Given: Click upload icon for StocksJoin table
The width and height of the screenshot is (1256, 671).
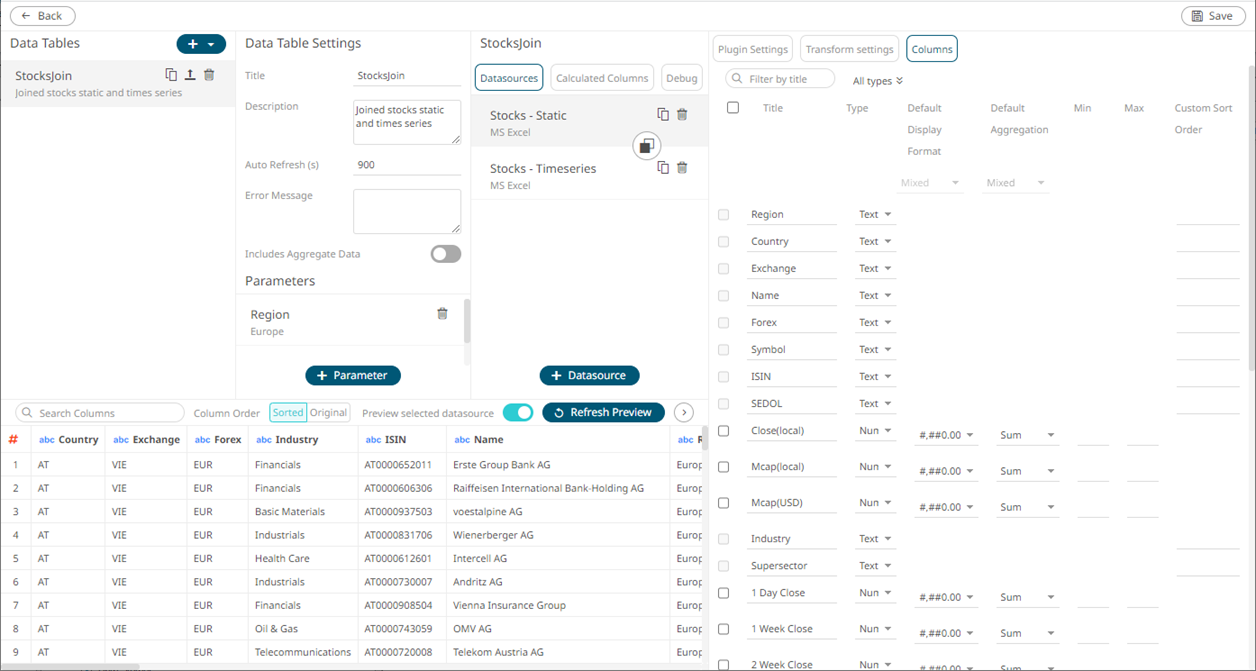Looking at the screenshot, I should 190,75.
